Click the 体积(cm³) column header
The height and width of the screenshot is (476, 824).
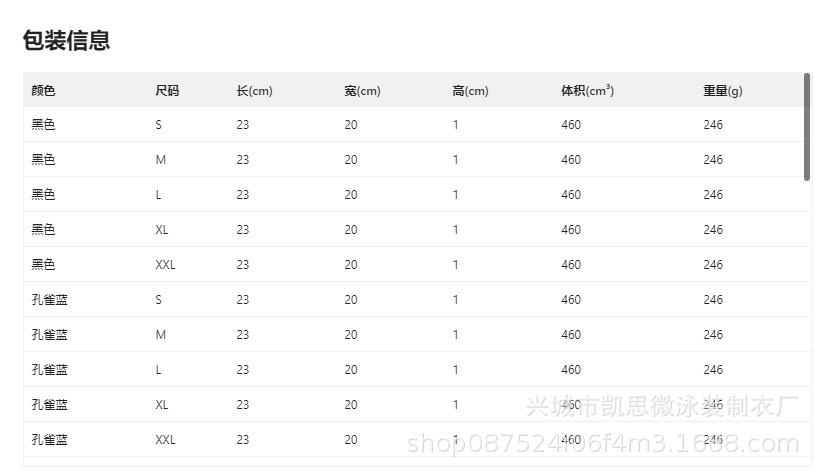tap(587, 91)
